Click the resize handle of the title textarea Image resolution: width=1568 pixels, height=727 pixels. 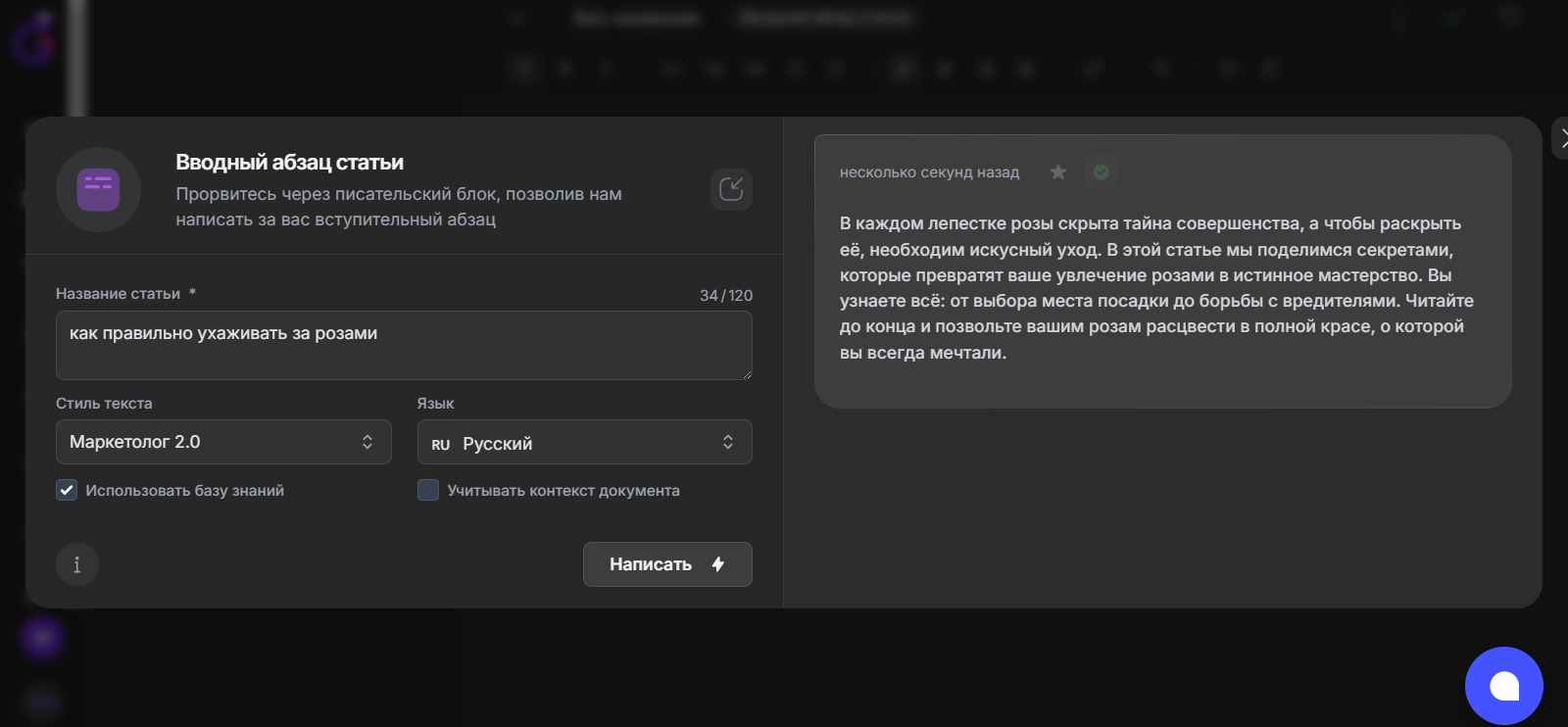(748, 375)
